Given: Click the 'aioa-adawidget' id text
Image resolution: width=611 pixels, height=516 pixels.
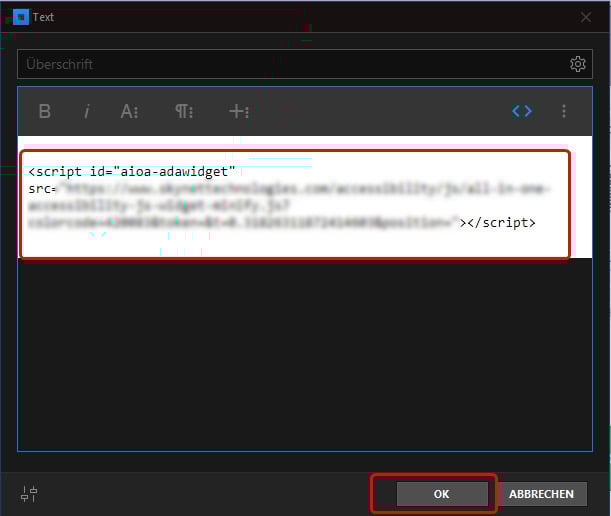Looking at the screenshot, I should tap(174, 171).
